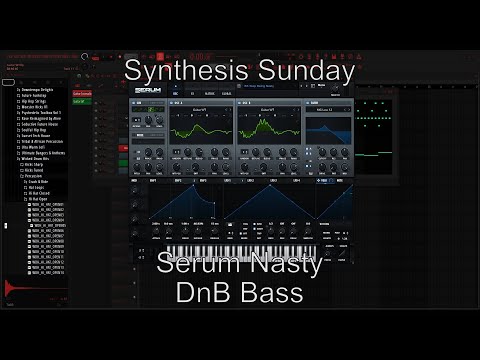Click the OSC B WT position knob
This screenshot has width=480, height=360.
[244, 167]
